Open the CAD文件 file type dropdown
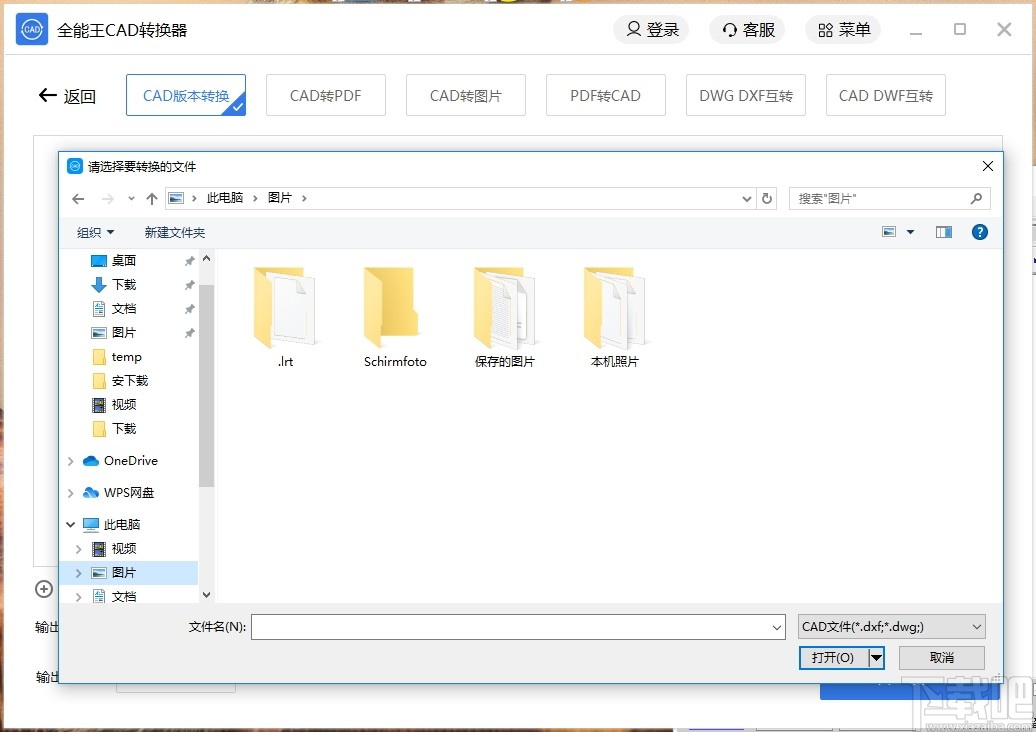 point(889,626)
